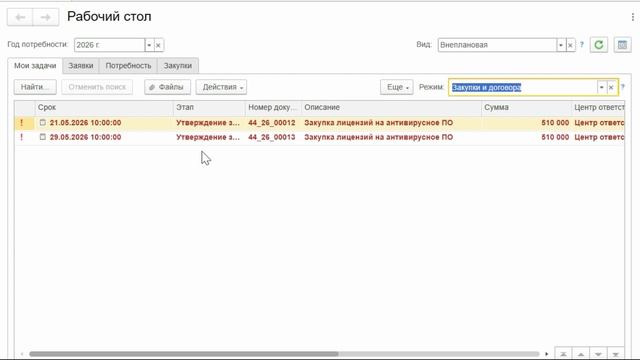Viewport: 640px width, 360px height.
Task: Go back with the left arrow button
Action: [20, 17]
